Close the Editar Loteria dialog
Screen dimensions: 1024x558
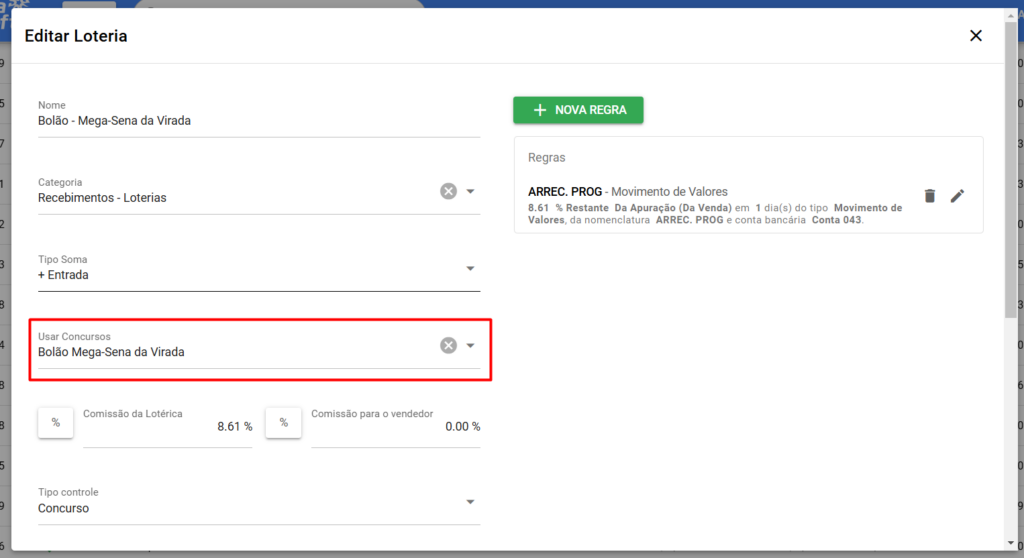click(x=976, y=36)
